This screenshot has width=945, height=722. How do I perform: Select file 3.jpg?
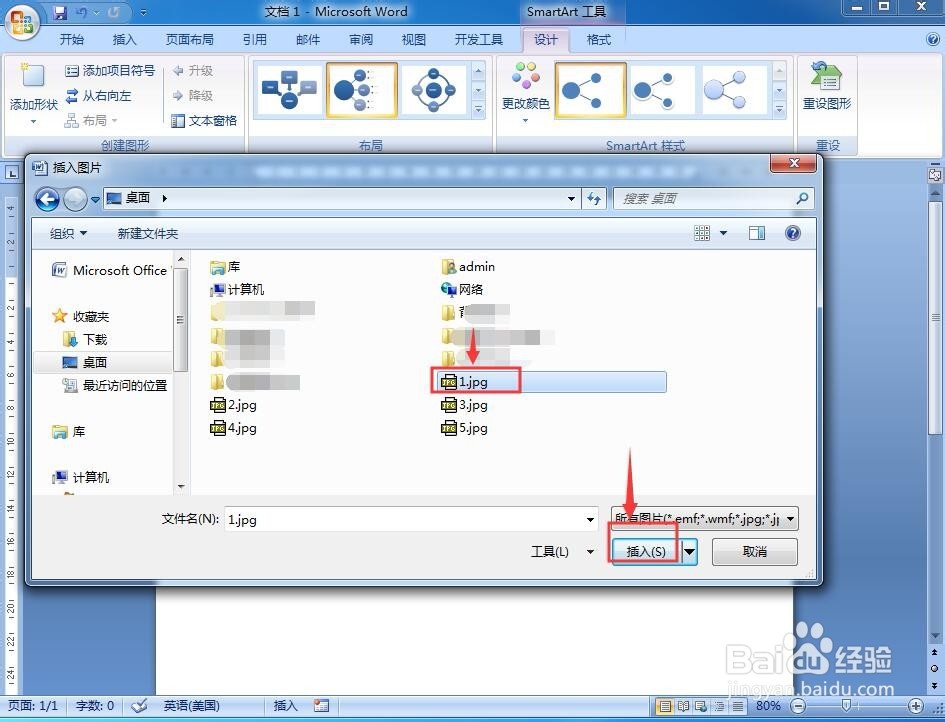(465, 404)
